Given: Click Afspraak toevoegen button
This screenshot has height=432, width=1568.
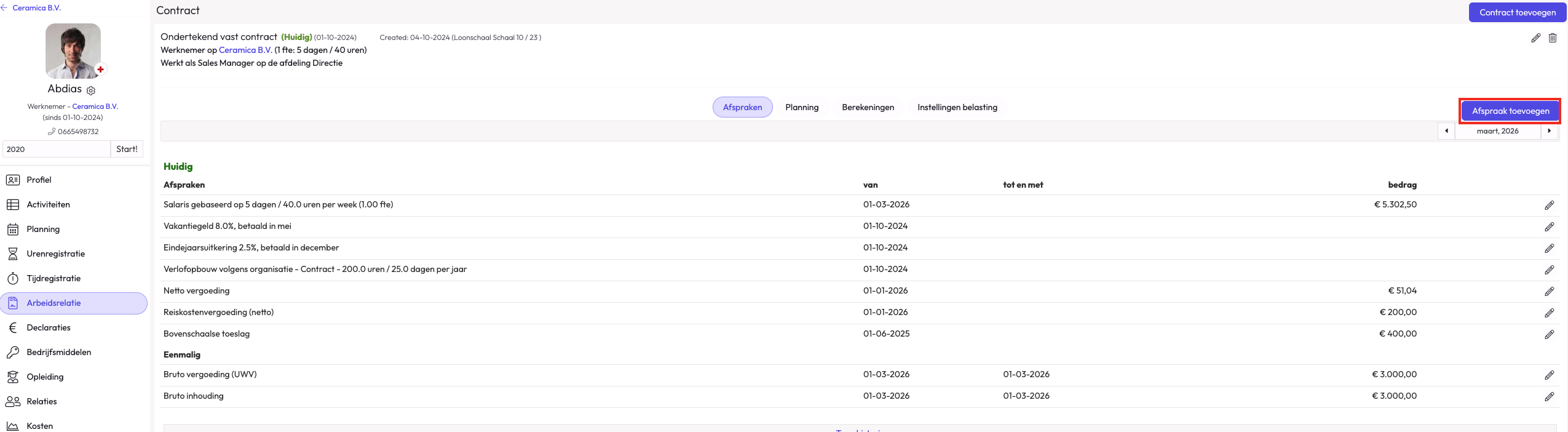Looking at the screenshot, I should [1510, 111].
